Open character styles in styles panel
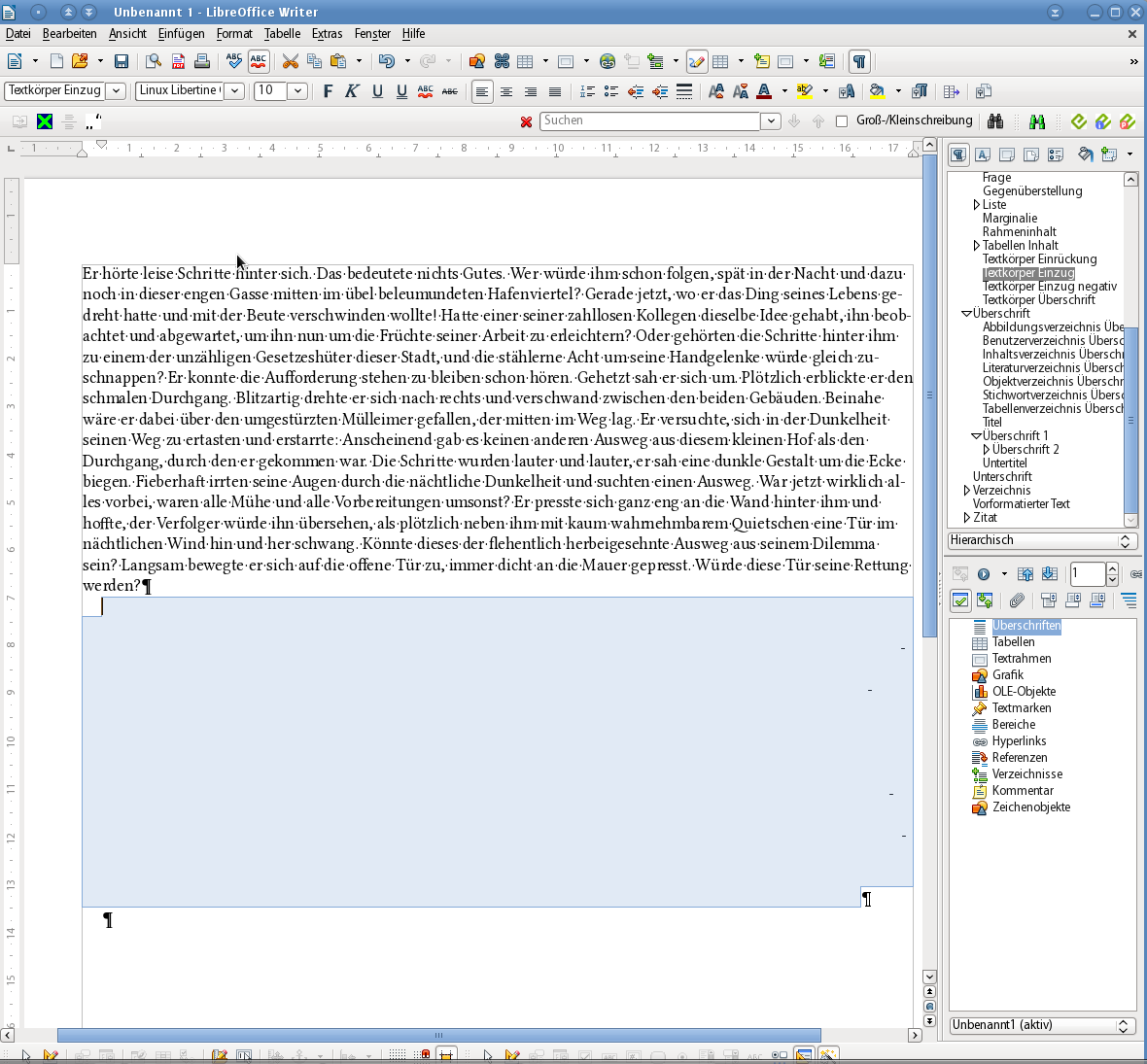1147x1064 pixels. (x=983, y=154)
